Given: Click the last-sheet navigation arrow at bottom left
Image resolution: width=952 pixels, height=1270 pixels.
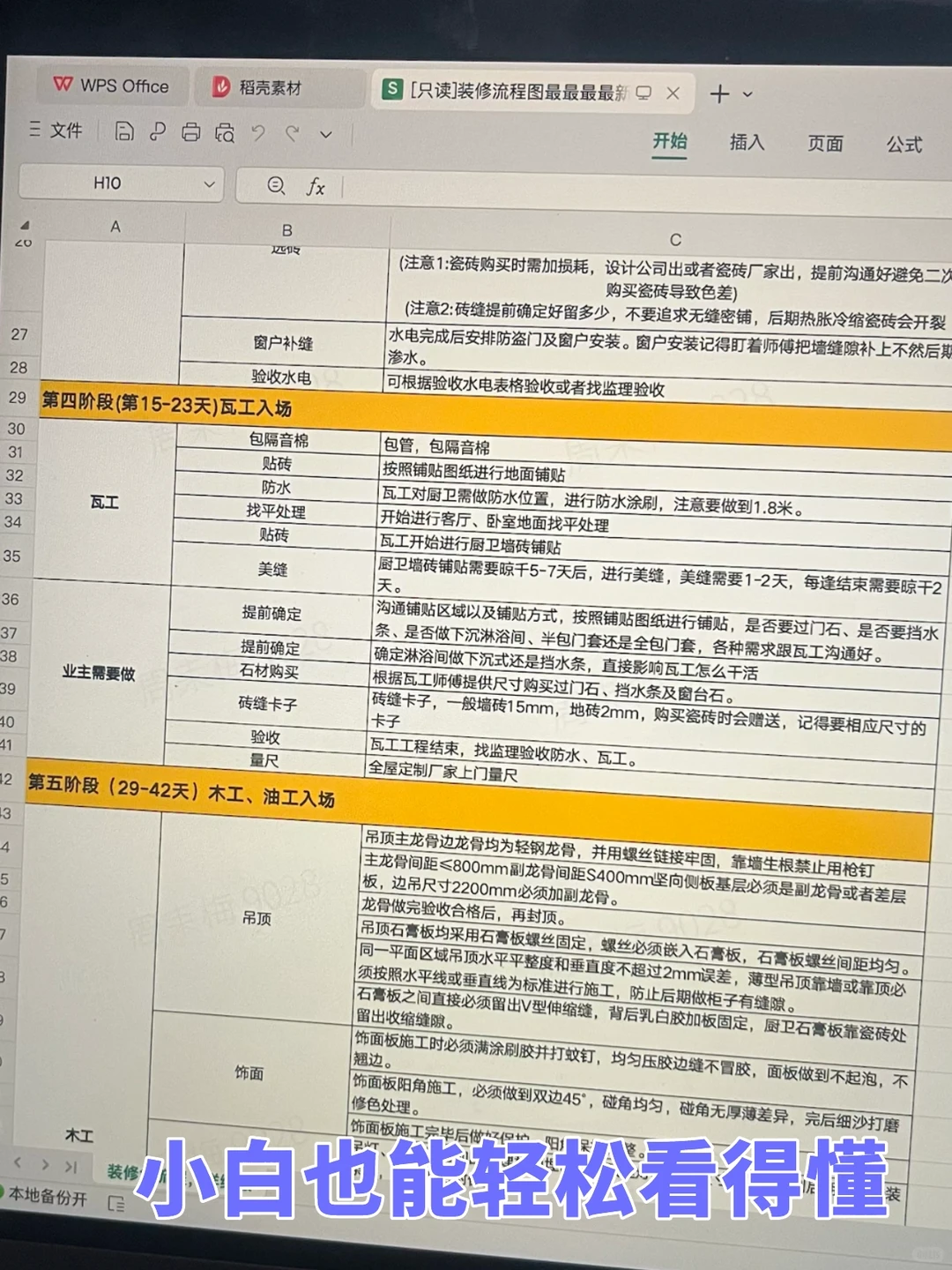Looking at the screenshot, I should (x=71, y=1166).
